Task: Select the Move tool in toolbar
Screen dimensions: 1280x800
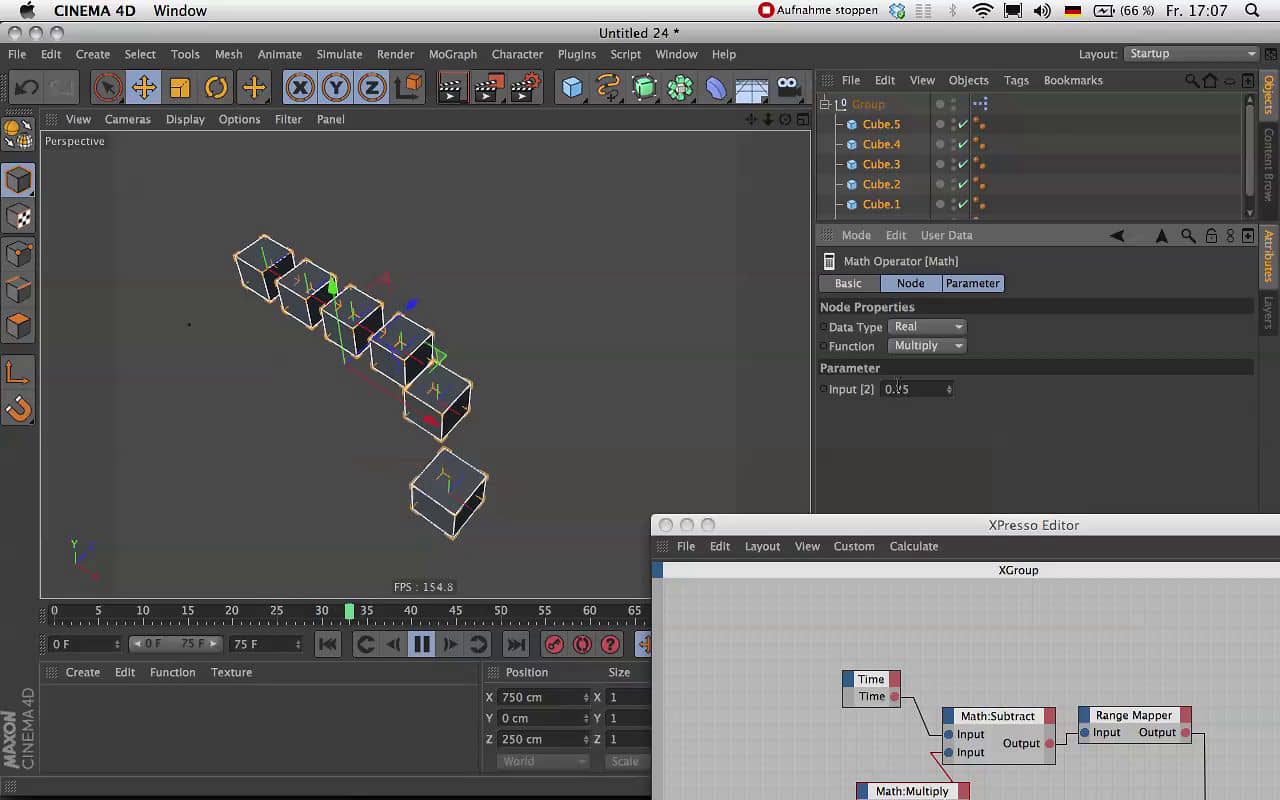Action: (x=144, y=88)
